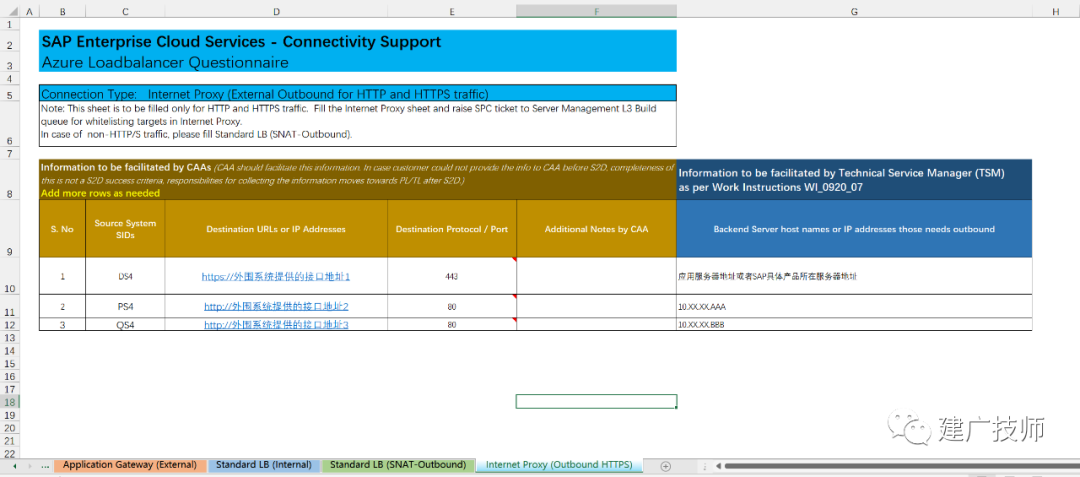Select column H header

[x=1056, y=11]
